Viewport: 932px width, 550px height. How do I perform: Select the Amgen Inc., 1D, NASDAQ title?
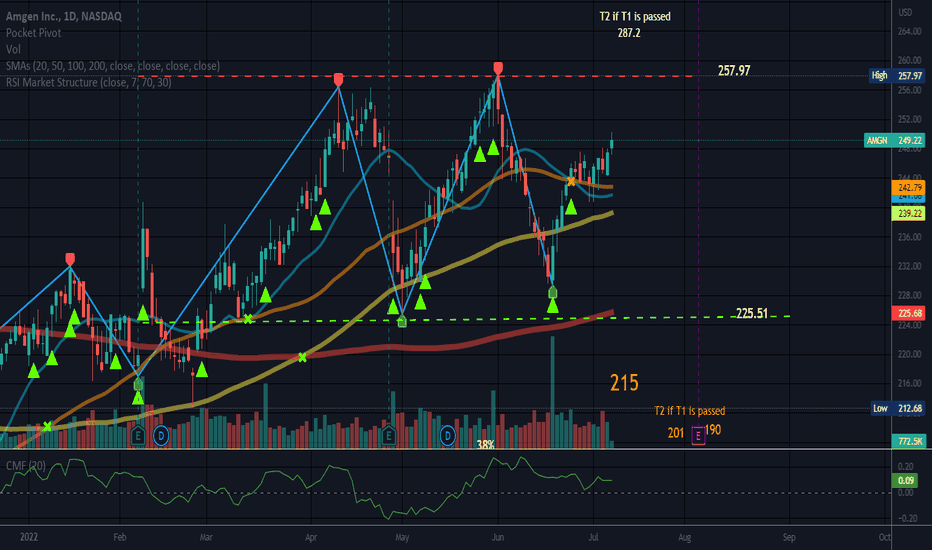click(64, 17)
